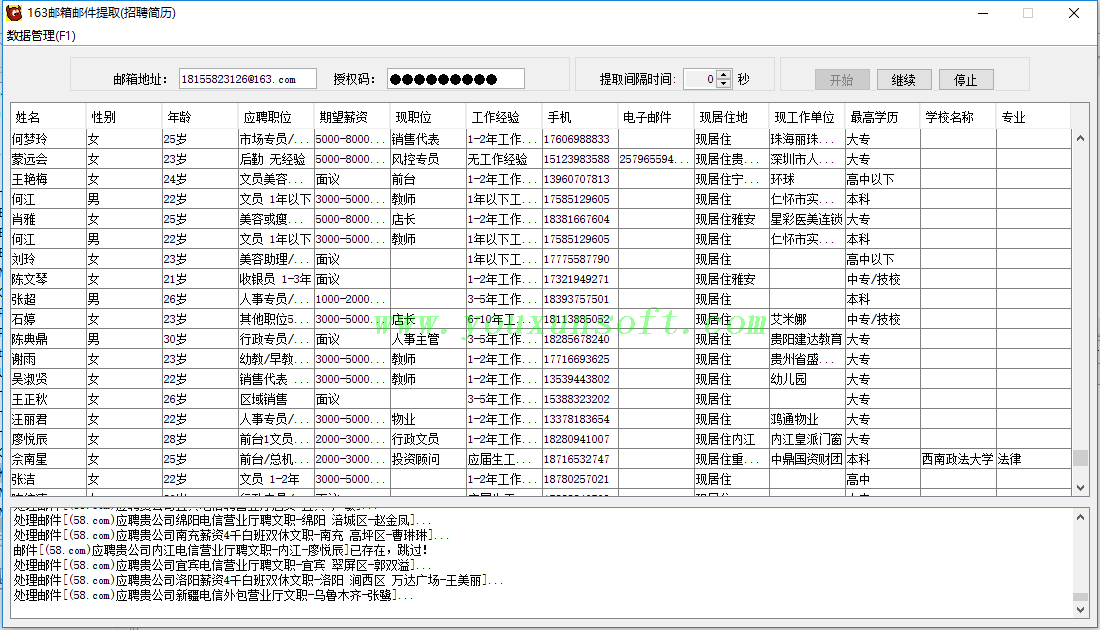Sort by 性别 column header
The height and width of the screenshot is (630, 1100).
124,117
